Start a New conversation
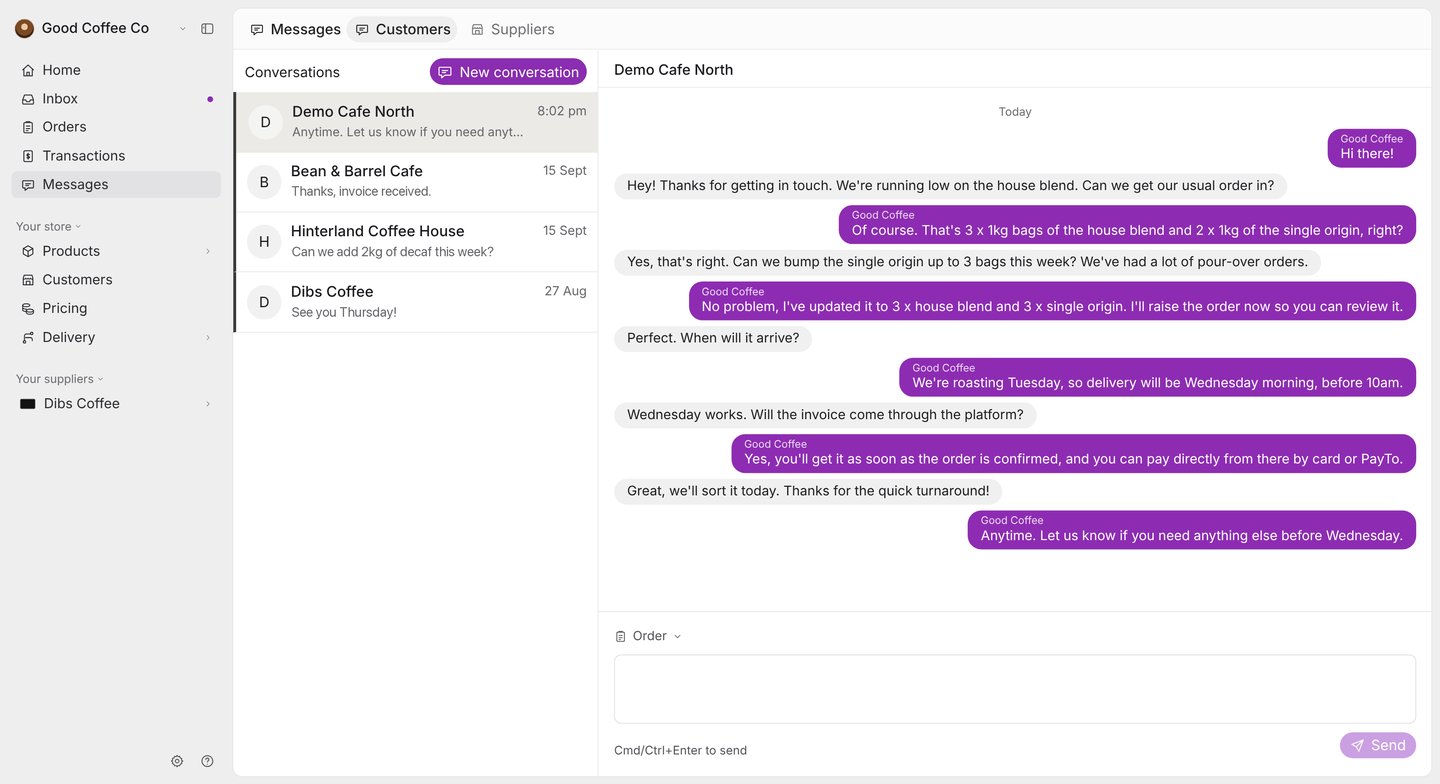 point(508,72)
